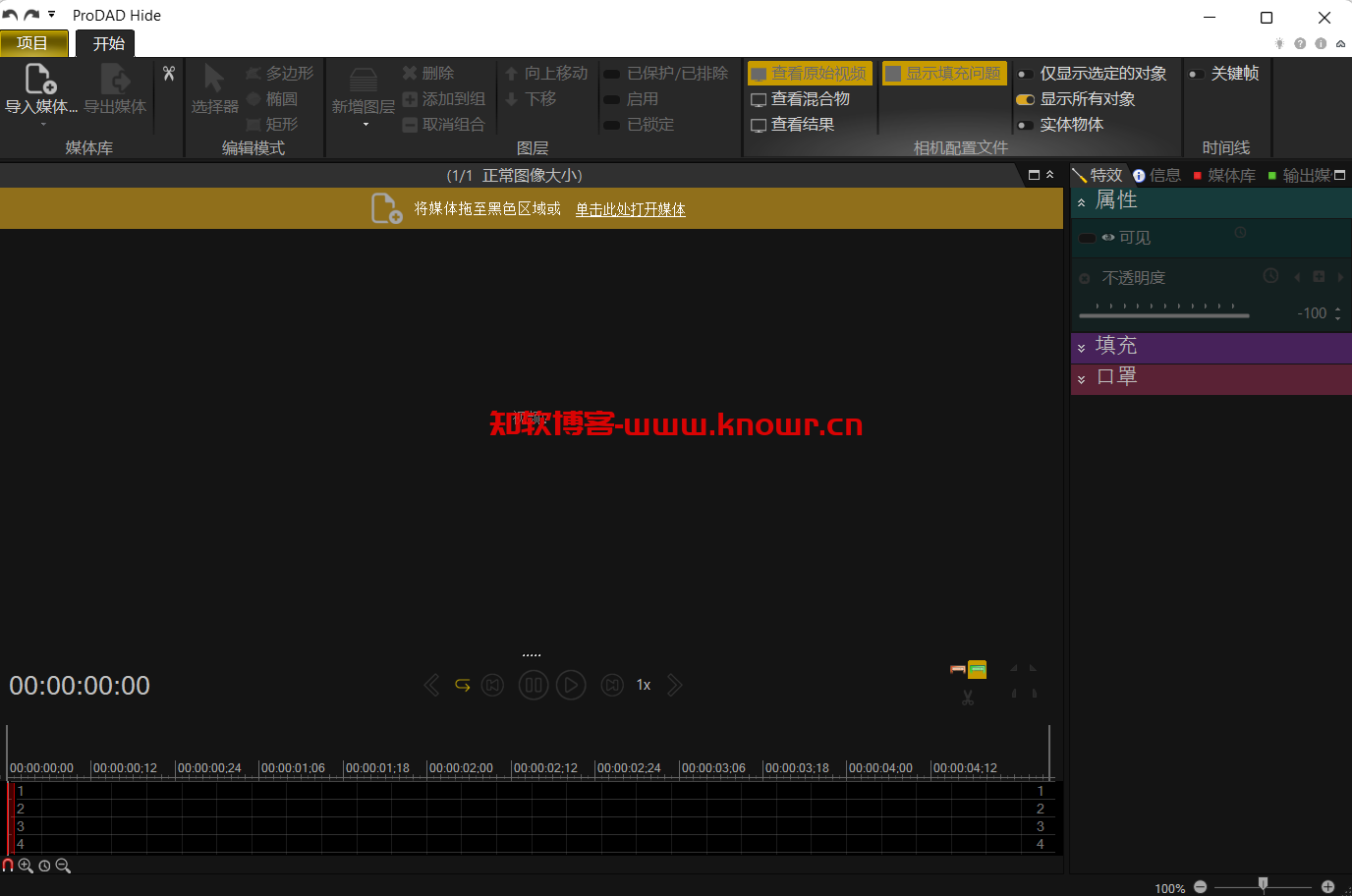Open the 输出媒体 output media tab
Screen dimensions: 1352x896
(1300, 175)
